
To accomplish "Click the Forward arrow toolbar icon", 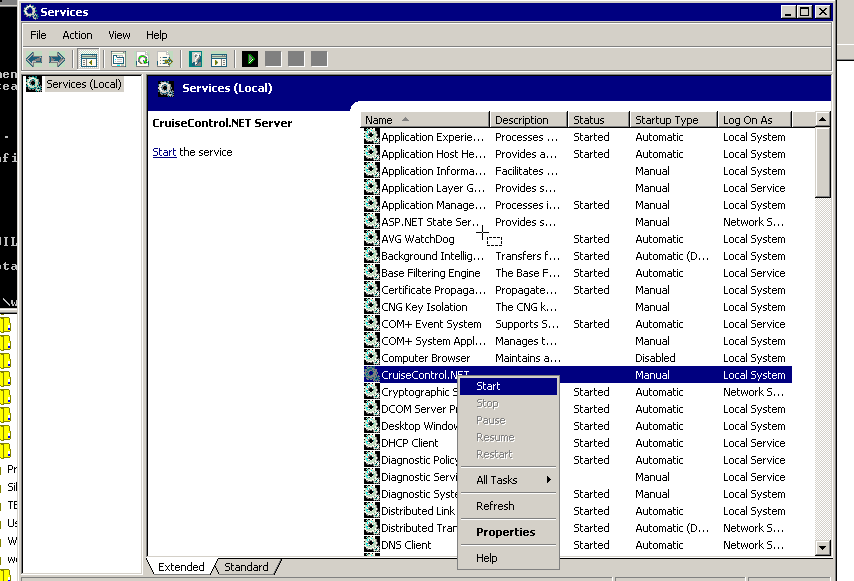I will pos(57,59).
